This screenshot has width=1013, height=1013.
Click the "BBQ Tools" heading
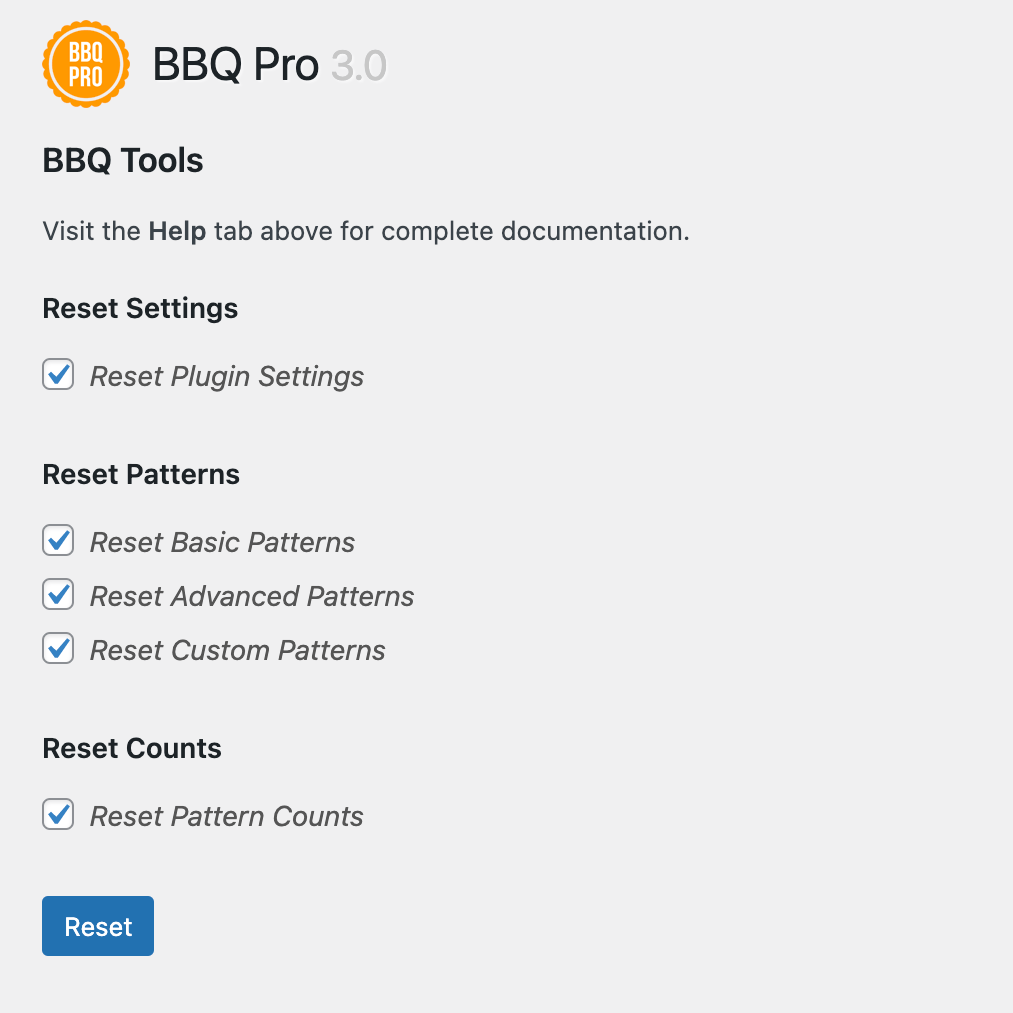coord(123,161)
